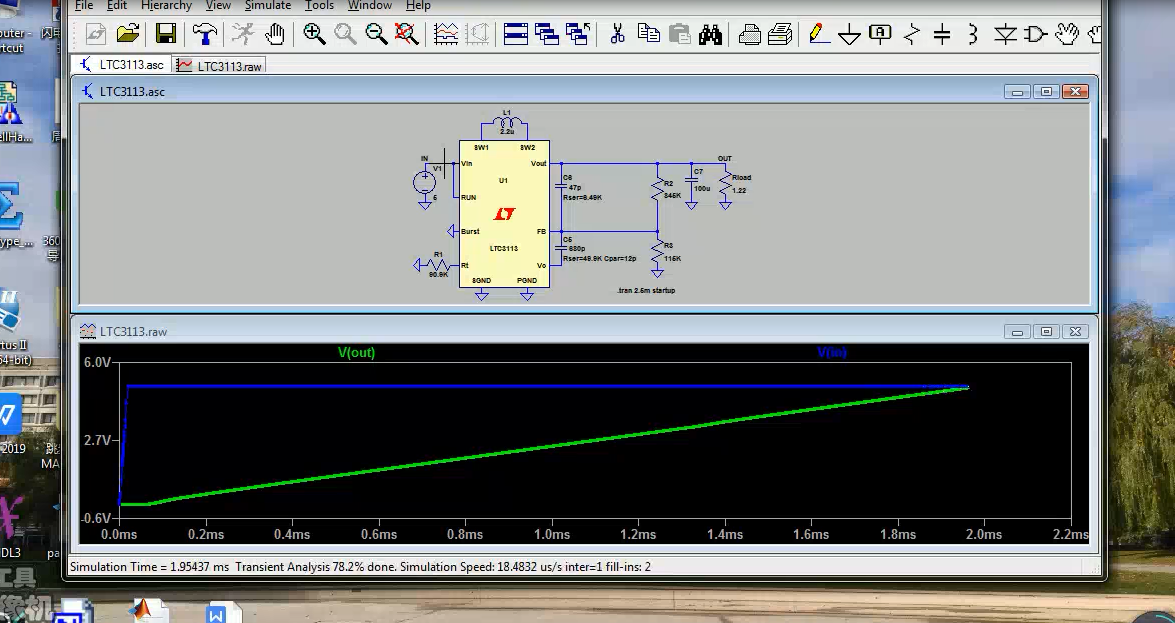Open the Hierarchy menu

166,5
